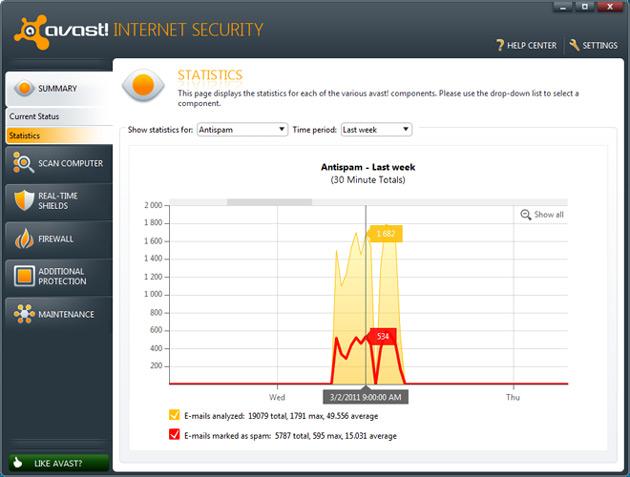Viewport: 630px width, 477px height.
Task: Click the Show all zoom magnifier icon
Action: 526,215
